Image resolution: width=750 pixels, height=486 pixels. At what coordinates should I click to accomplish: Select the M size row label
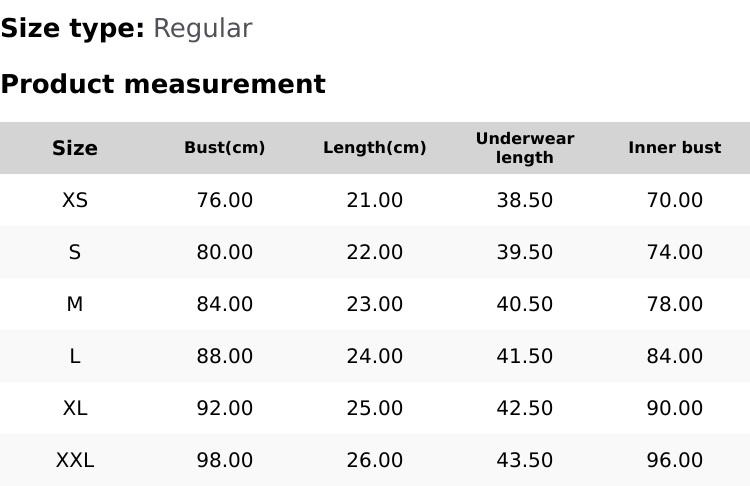tap(75, 304)
